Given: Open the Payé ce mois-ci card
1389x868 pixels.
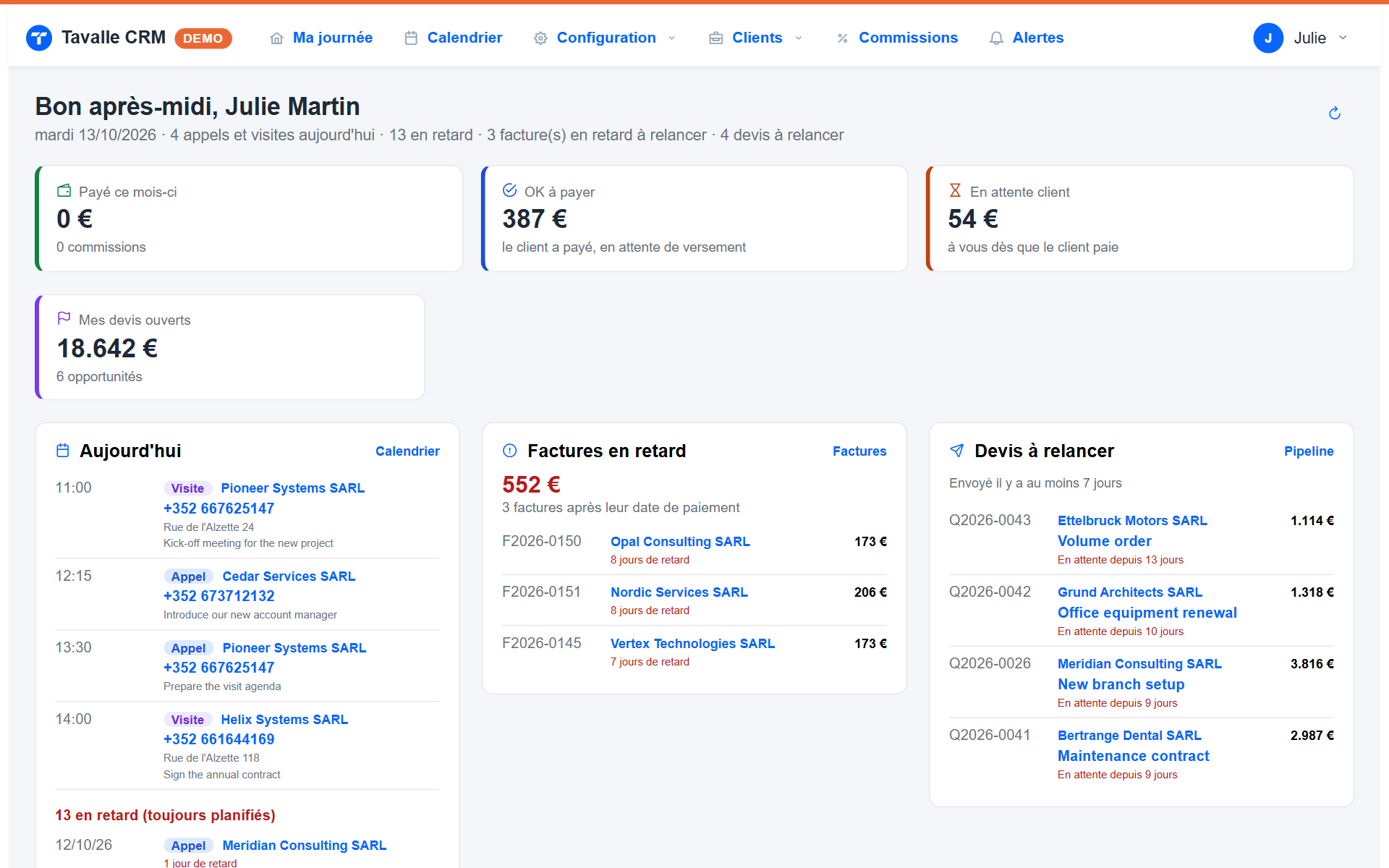Looking at the screenshot, I should [x=249, y=218].
